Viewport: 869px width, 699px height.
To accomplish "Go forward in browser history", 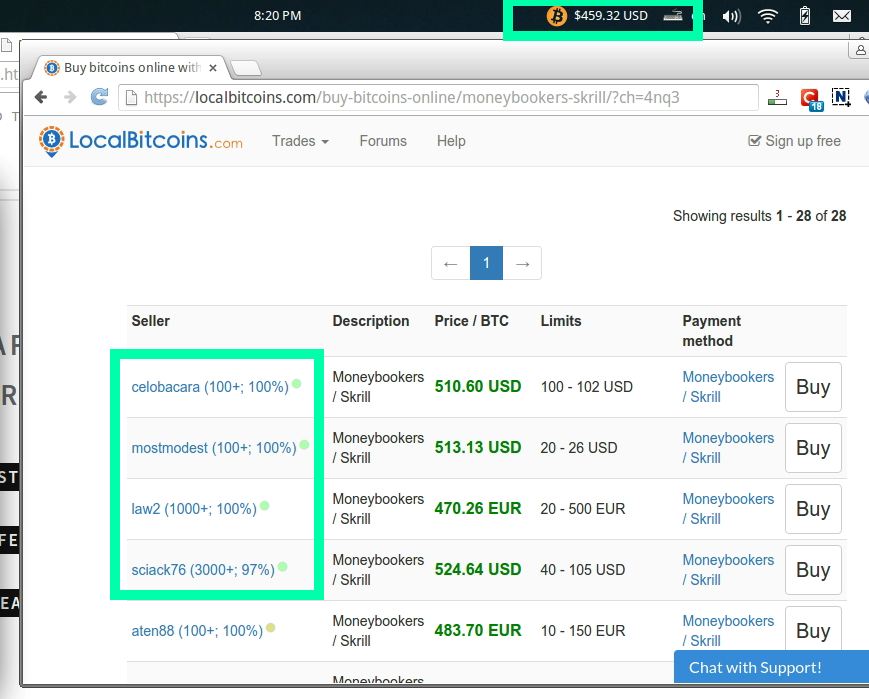I will (x=70, y=98).
